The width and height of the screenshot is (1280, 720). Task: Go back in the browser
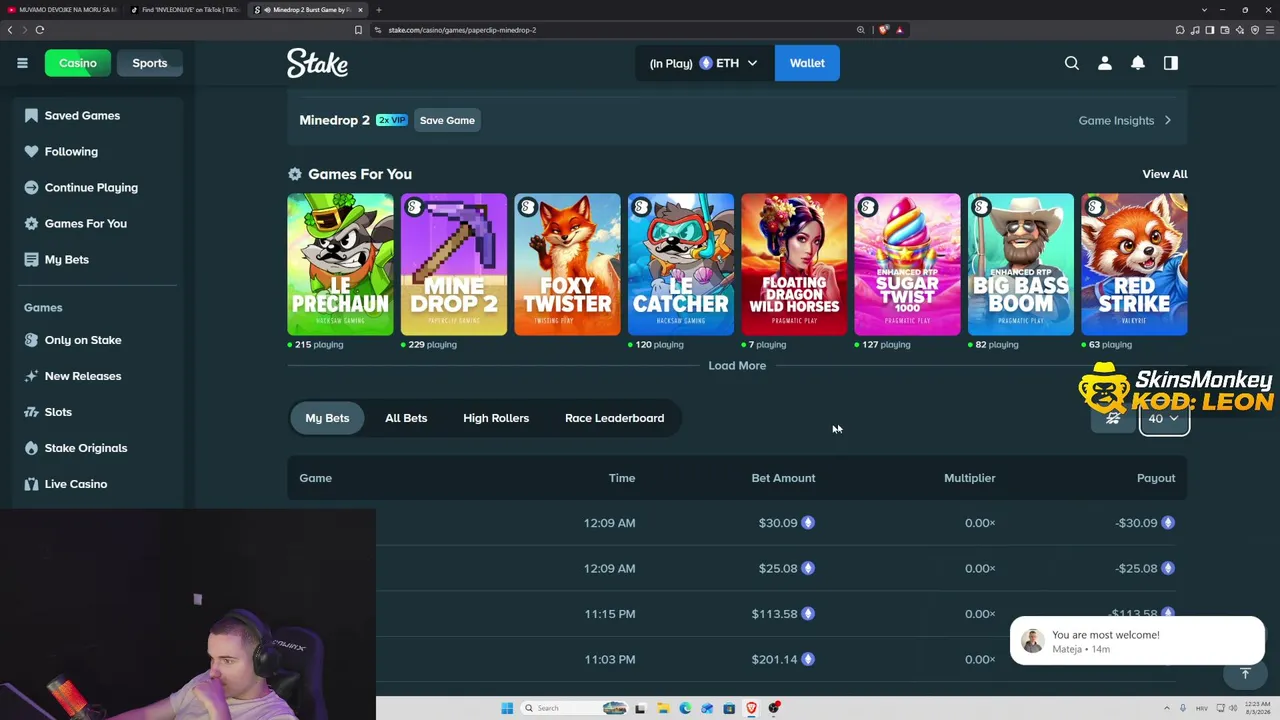(10, 30)
